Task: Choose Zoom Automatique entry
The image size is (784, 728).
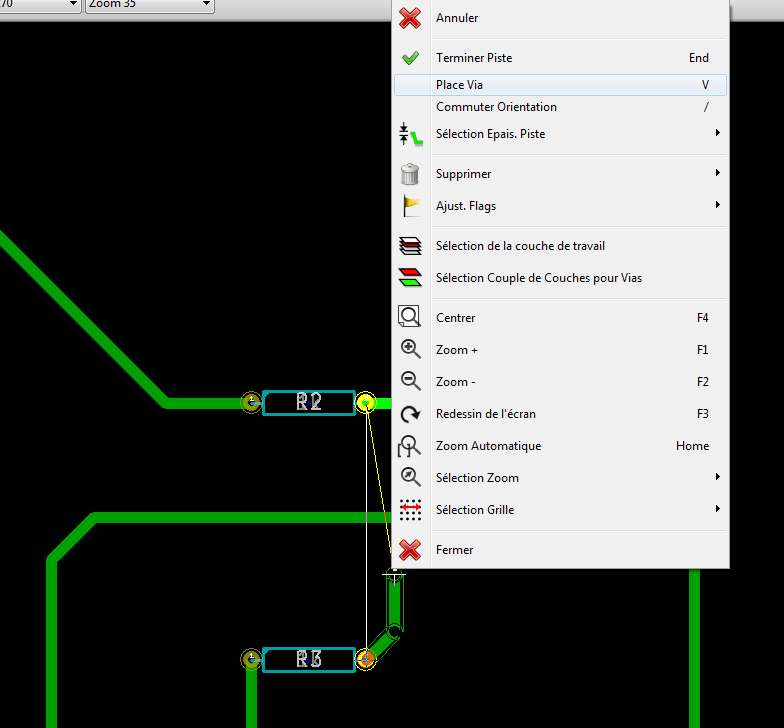Action: coord(560,446)
